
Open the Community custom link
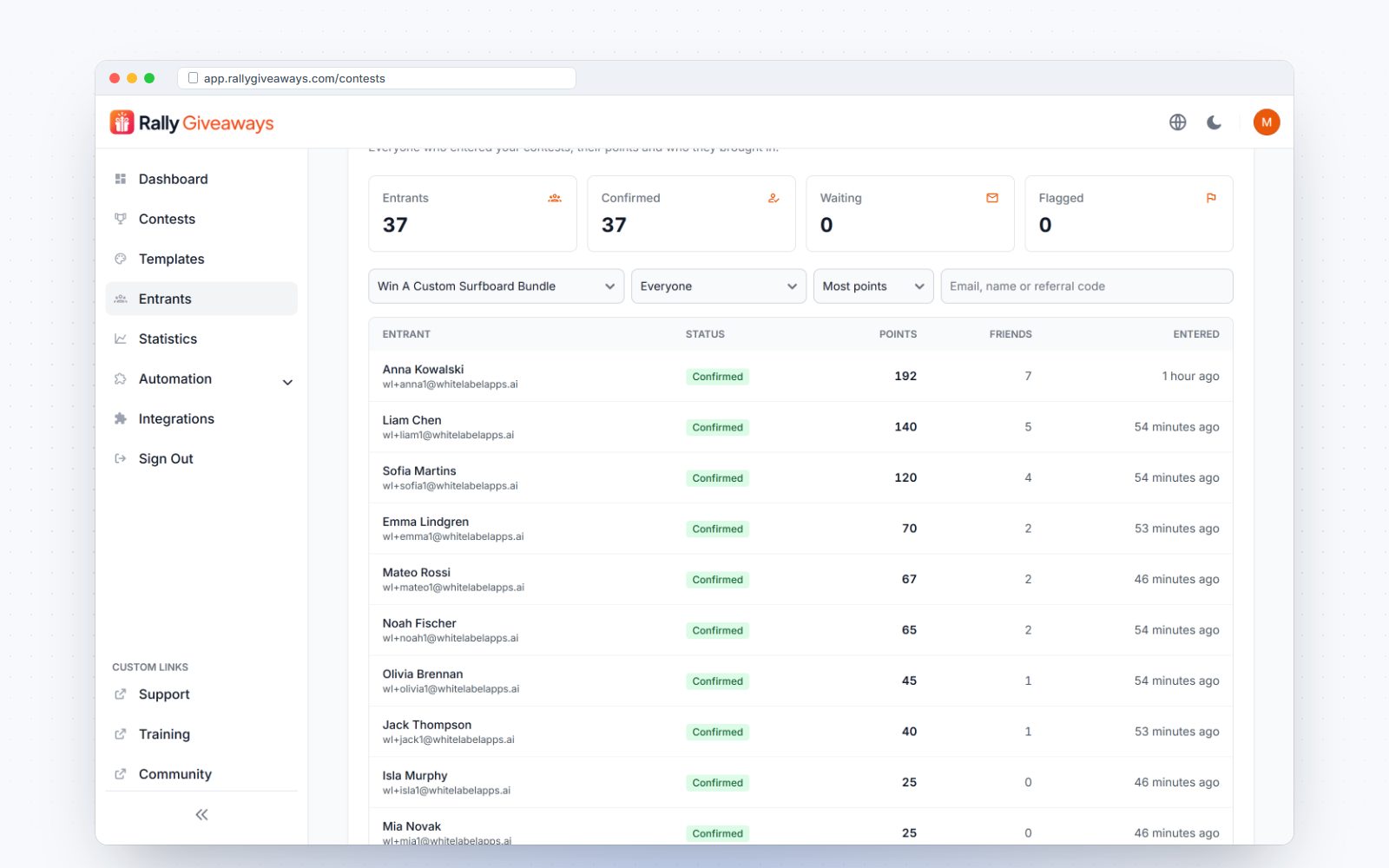point(201,774)
